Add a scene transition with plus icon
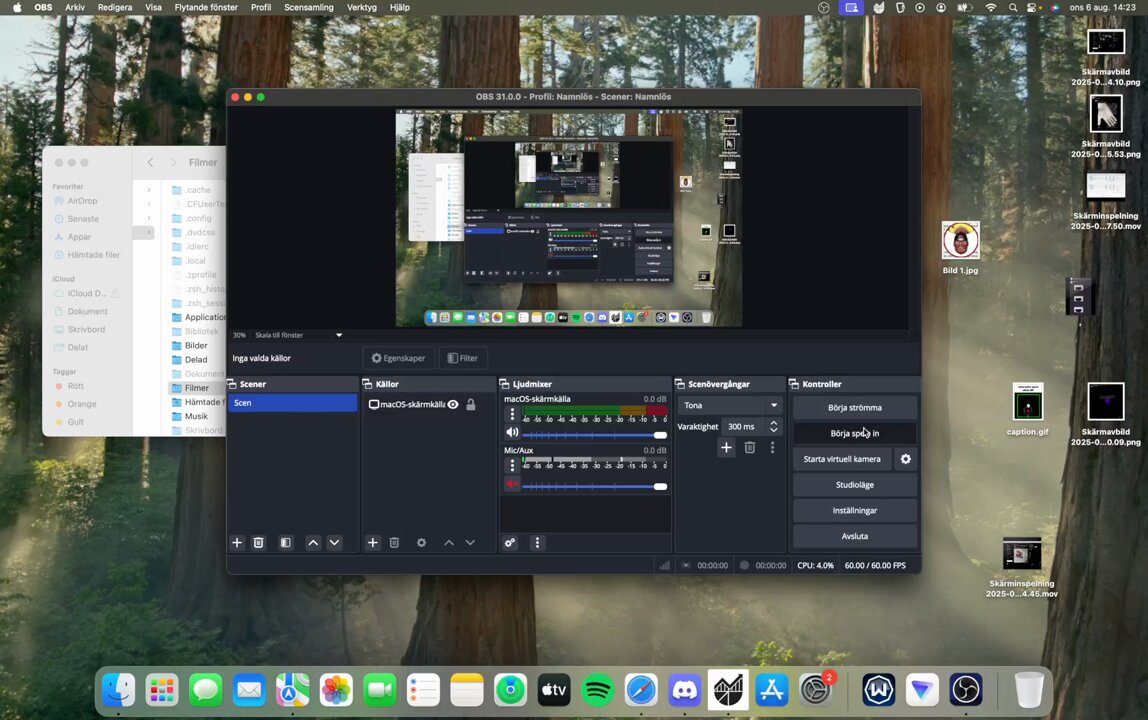 click(726, 448)
